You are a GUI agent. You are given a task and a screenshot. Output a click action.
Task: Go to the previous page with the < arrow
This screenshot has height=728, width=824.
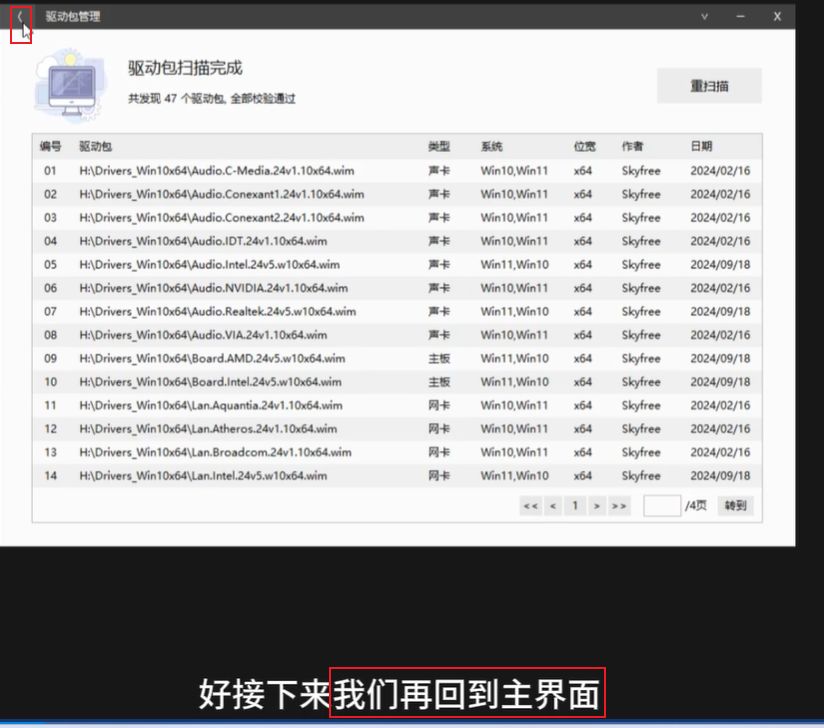pos(552,506)
